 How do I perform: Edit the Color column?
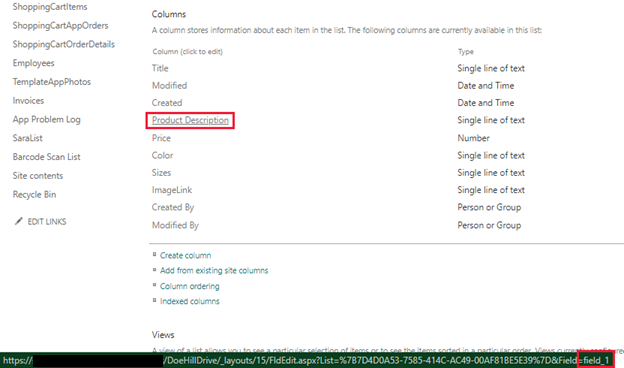162,155
